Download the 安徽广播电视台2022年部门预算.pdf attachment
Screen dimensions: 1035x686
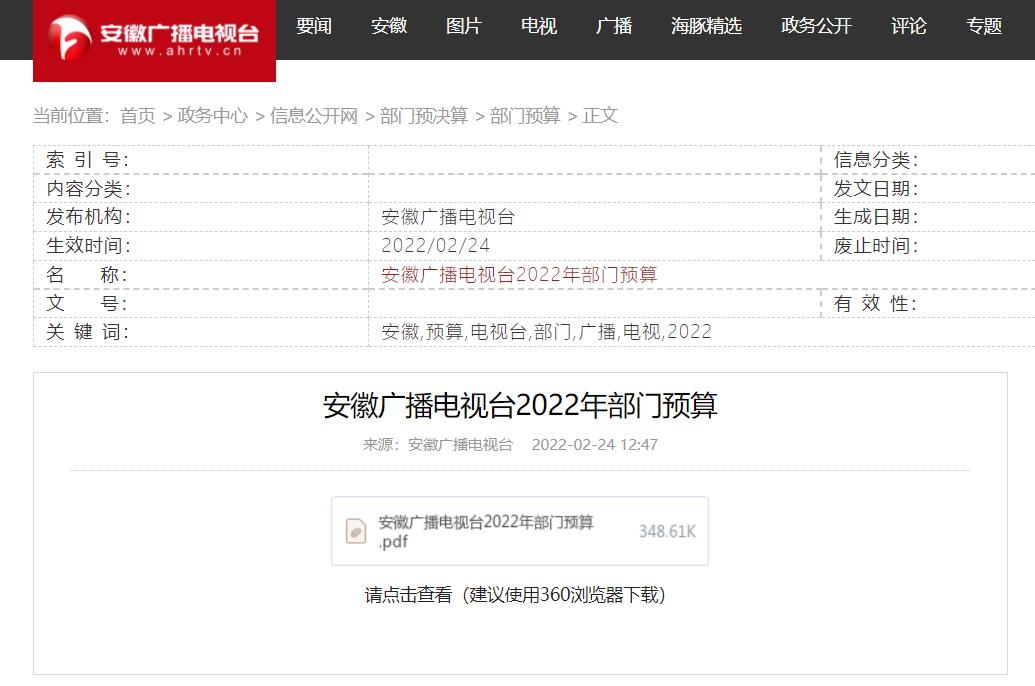[486, 531]
